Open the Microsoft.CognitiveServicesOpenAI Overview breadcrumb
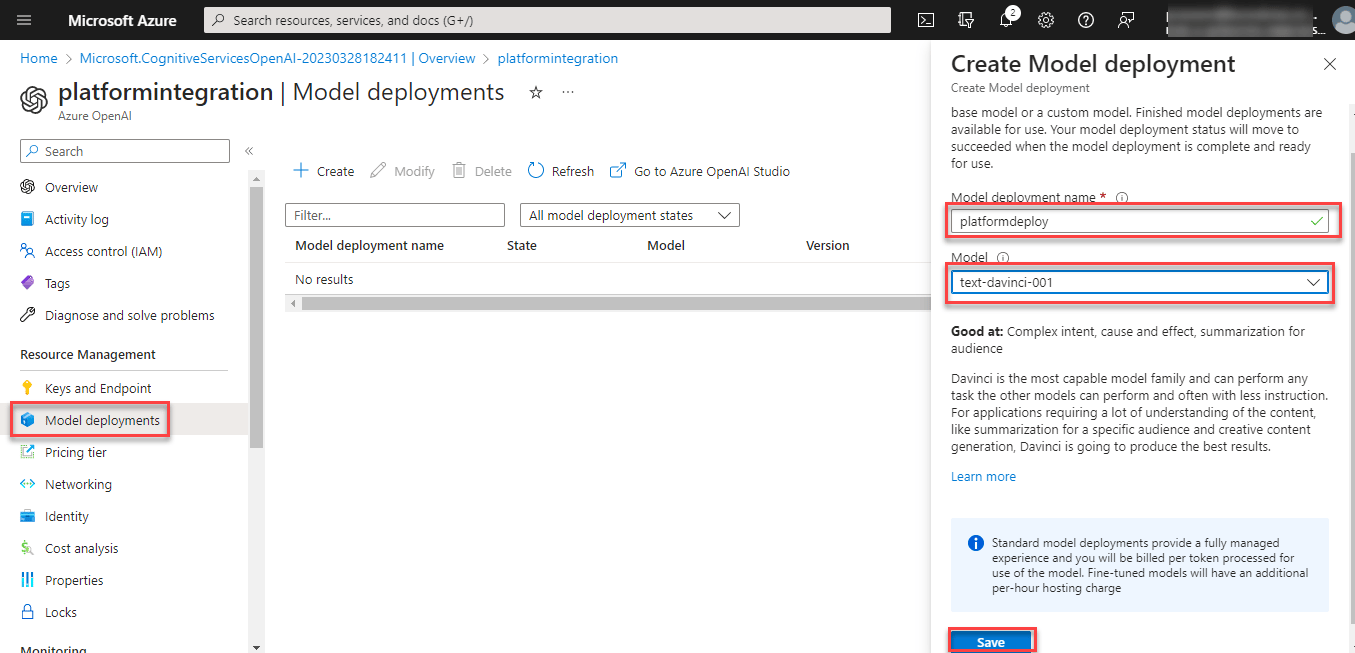 (277, 59)
